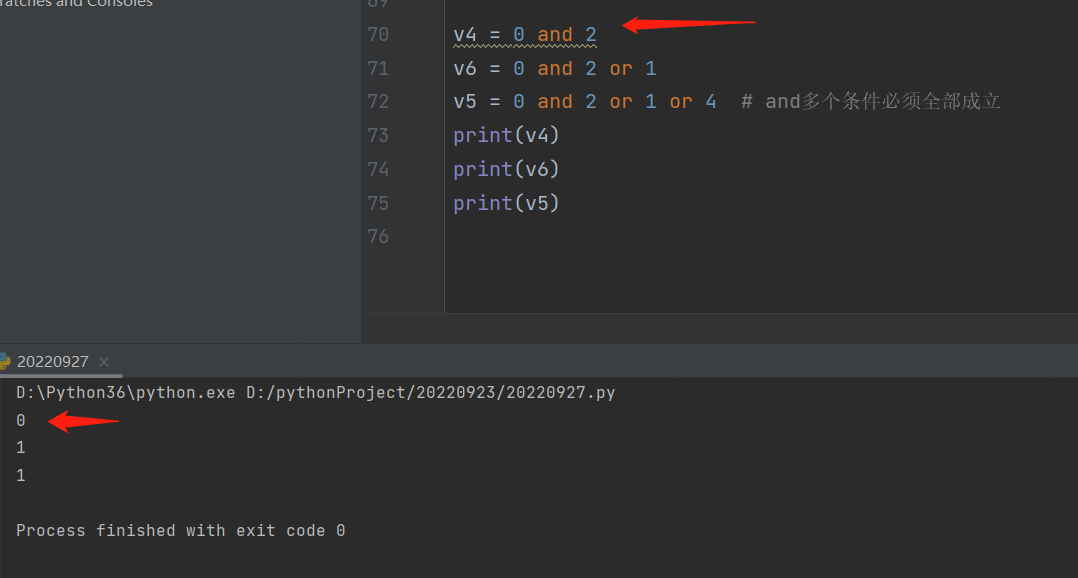Click the first output value 0 in console
Screen dimensions: 1078x578
(x=21, y=420)
